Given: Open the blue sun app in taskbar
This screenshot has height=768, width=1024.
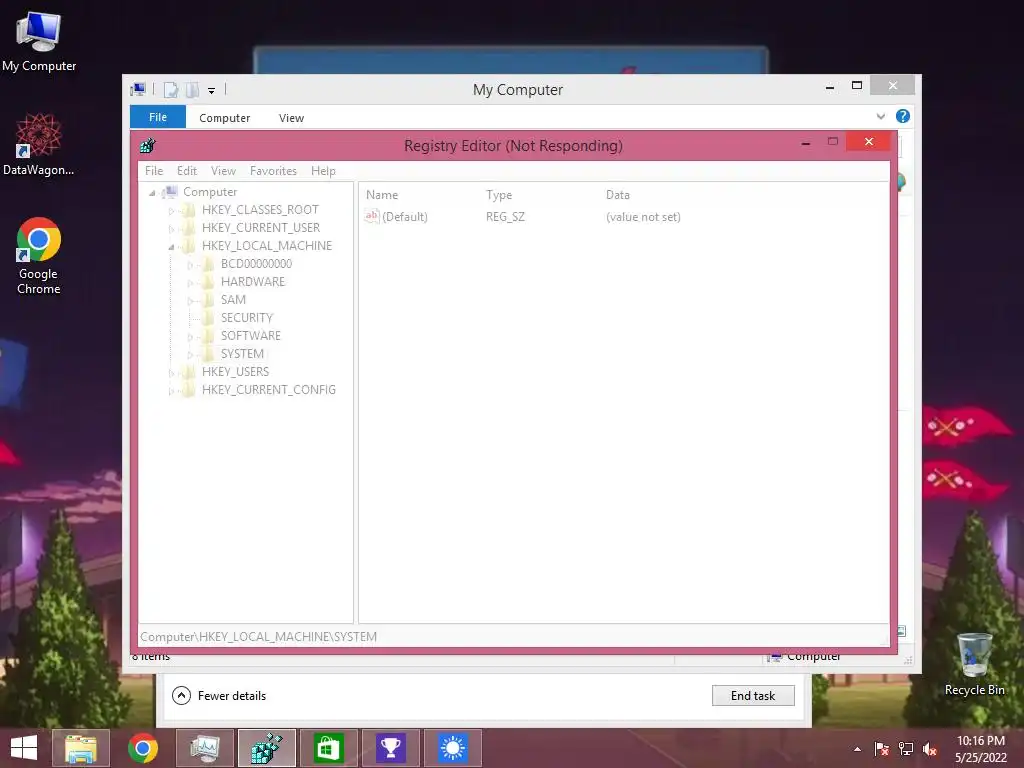Looking at the screenshot, I should (453, 748).
